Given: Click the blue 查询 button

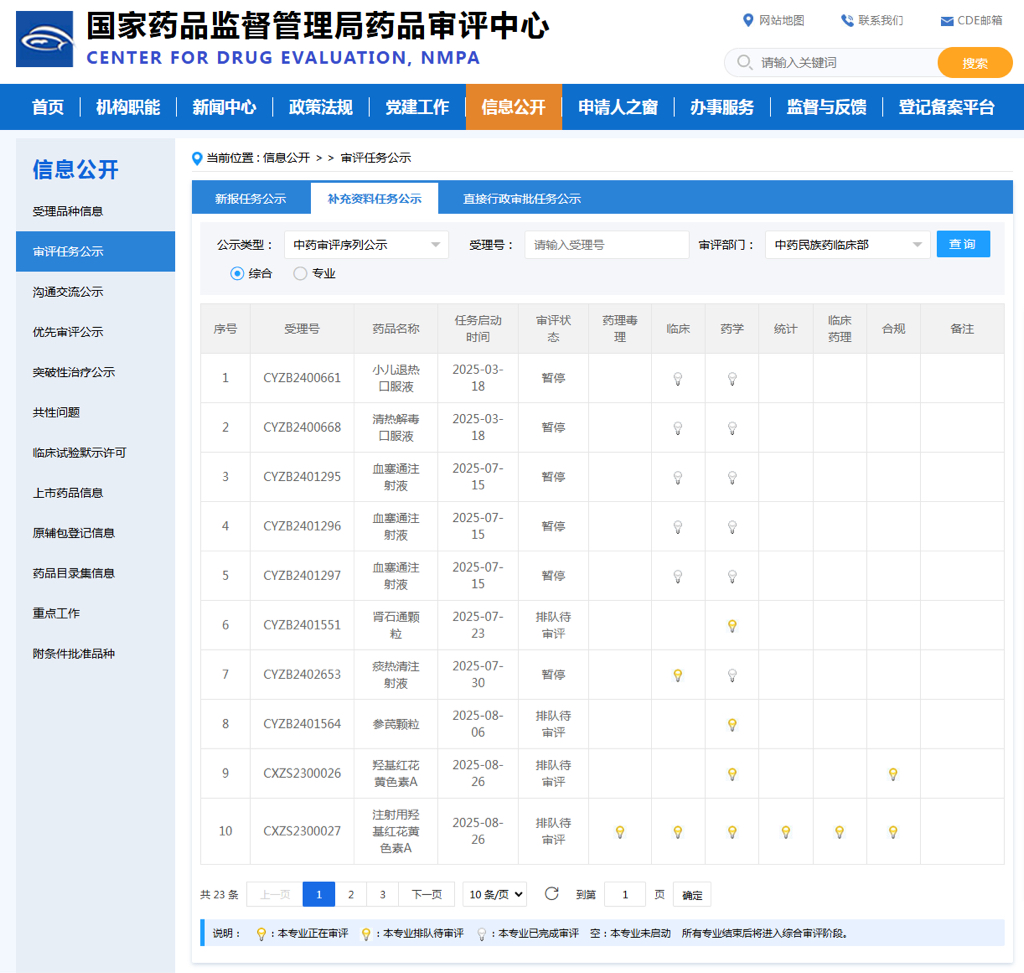Looking at the screenshot, I should pyautogui.click(x=962, y=244).
